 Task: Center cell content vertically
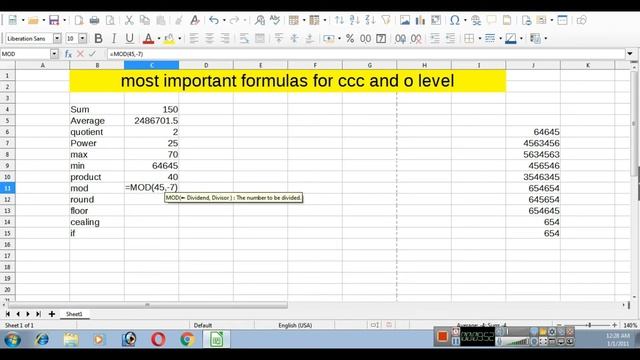click(x=294, y=38)
